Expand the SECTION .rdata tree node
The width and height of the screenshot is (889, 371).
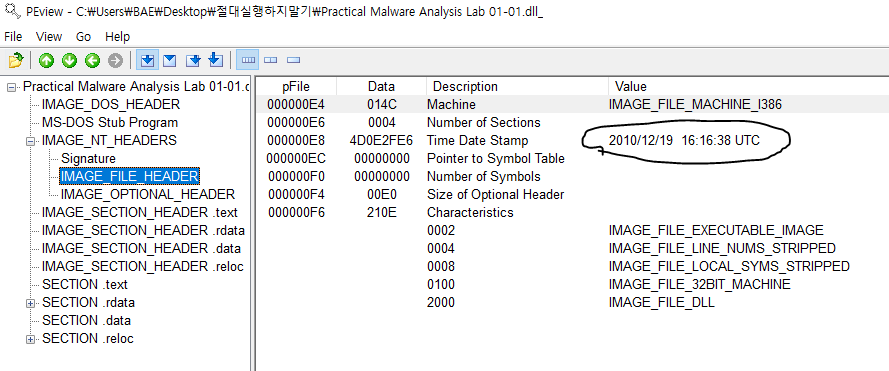(x=31, y=303)
